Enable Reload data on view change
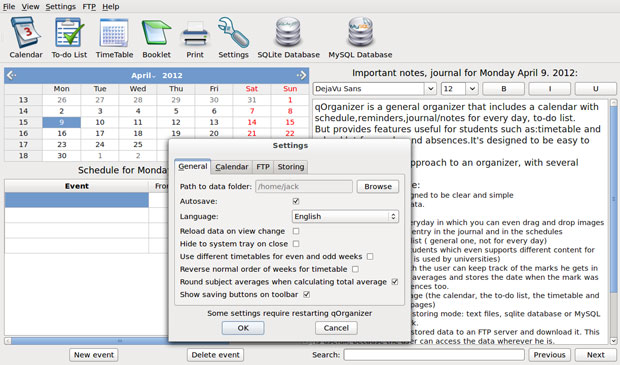620x365 pixels. [296, 231]
